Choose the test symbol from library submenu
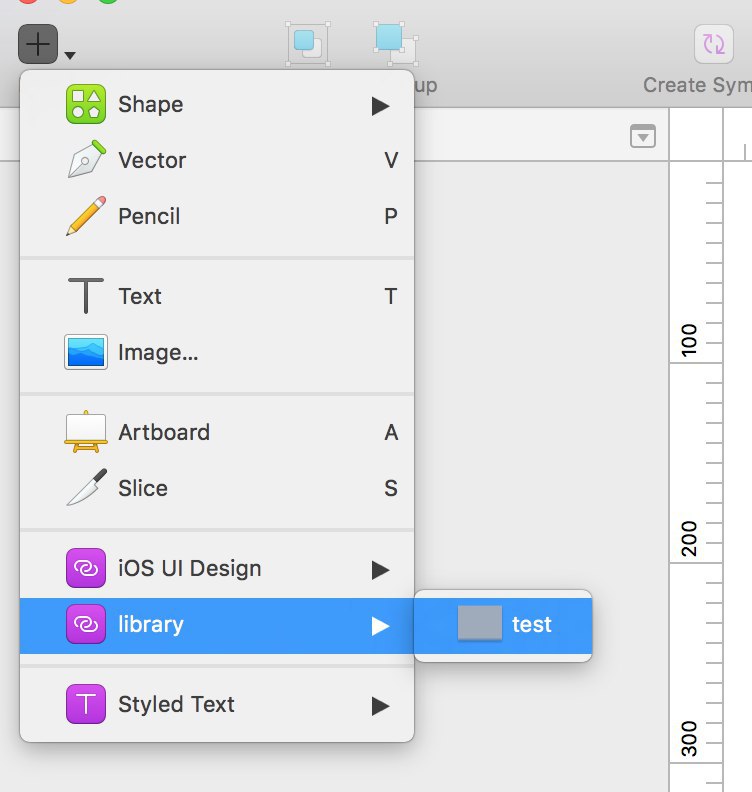Screen dimensions: 752x792 pyautogui.click(x=503, y=625)
